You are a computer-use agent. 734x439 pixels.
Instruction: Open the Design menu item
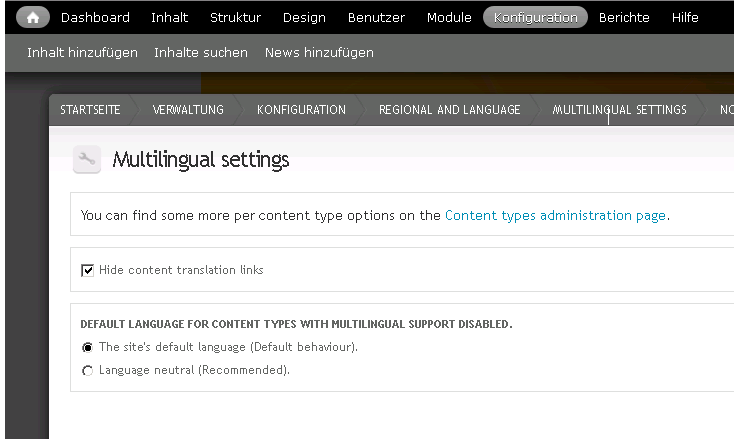coord(304,17)
